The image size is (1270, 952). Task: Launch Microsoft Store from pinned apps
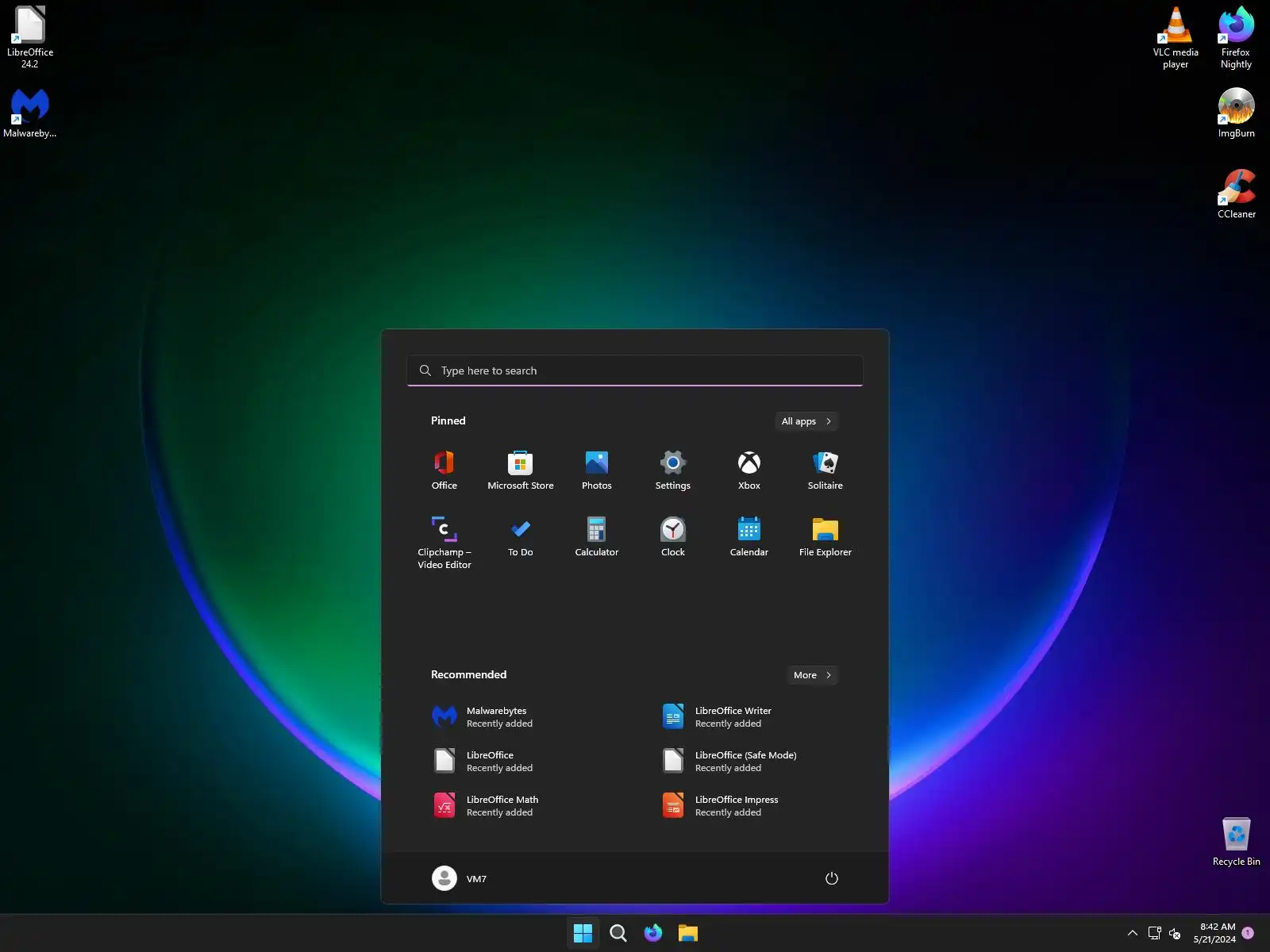521,470
